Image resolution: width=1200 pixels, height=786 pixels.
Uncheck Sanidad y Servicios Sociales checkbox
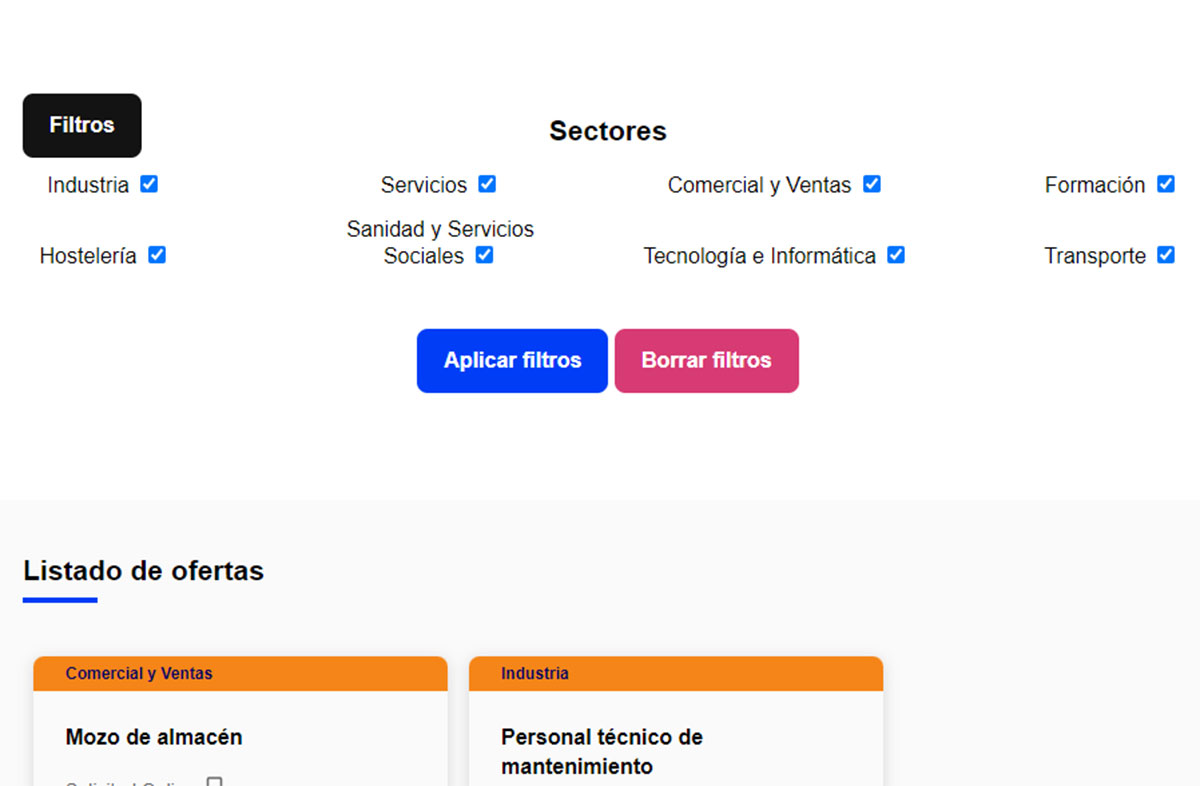point(485,255)
